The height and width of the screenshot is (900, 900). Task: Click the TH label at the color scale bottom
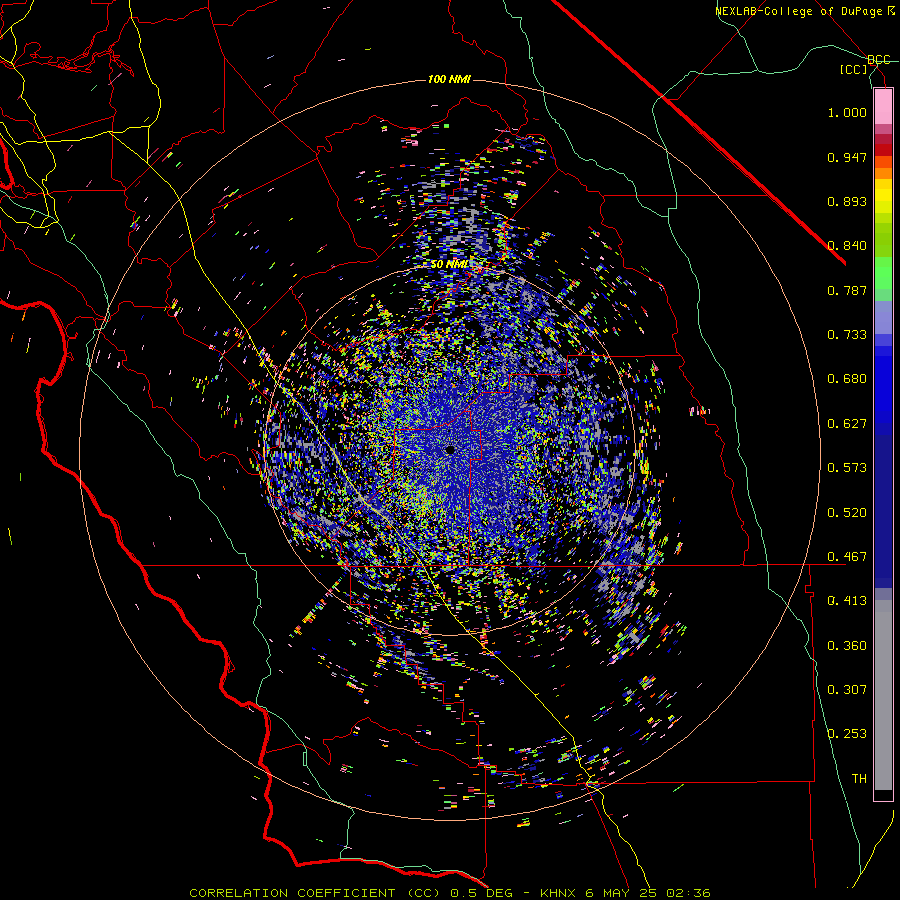tap(859, 779)
